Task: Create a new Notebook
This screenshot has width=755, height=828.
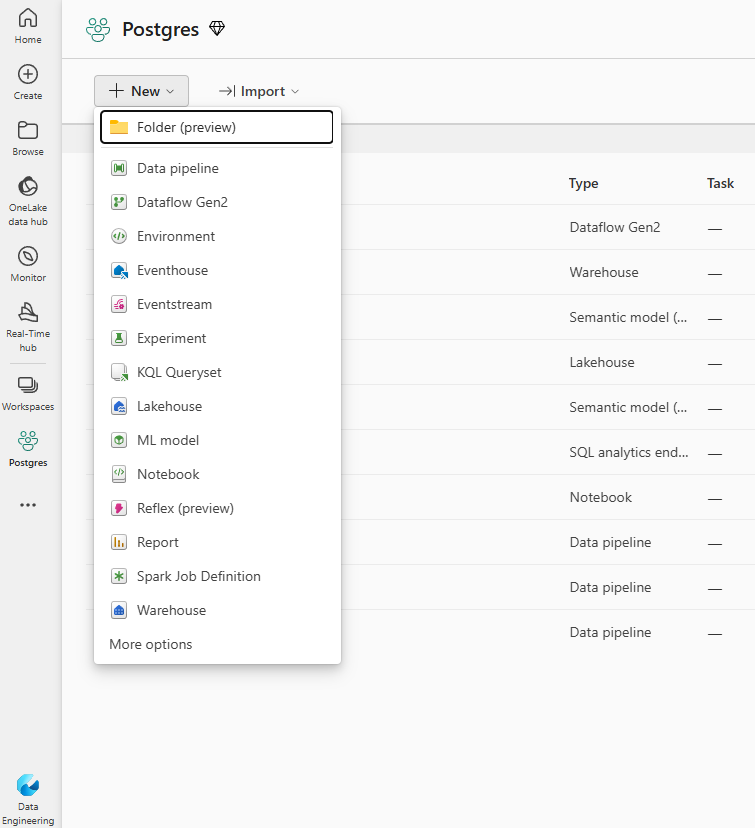Action: click(x=216, y=474)
